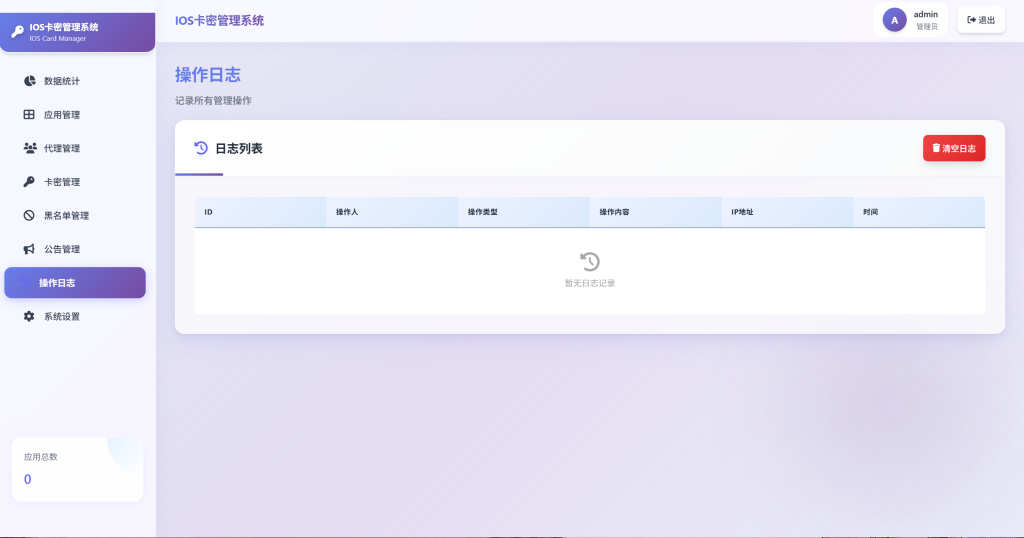Viewport: 1024px width, 538px height.
Task: Click the ban icon beside 黑名单管理
Action: [x=29, y=216]
